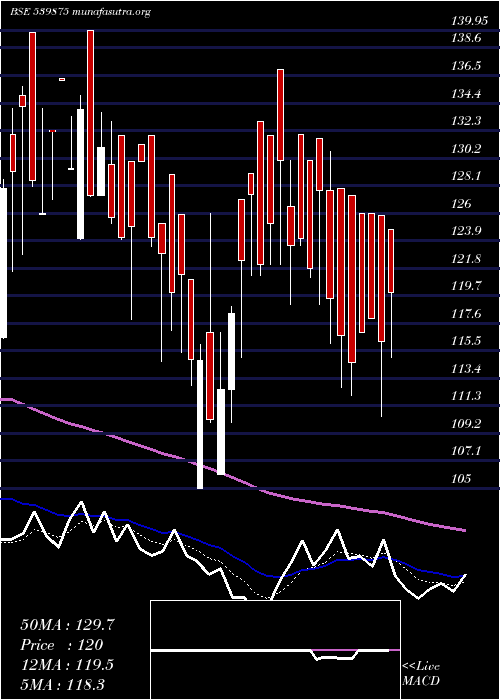The height and width of the screenshot is (700, 500).
Task: Select the '12MA : 119.5' readout
Action: coord(67,665)
